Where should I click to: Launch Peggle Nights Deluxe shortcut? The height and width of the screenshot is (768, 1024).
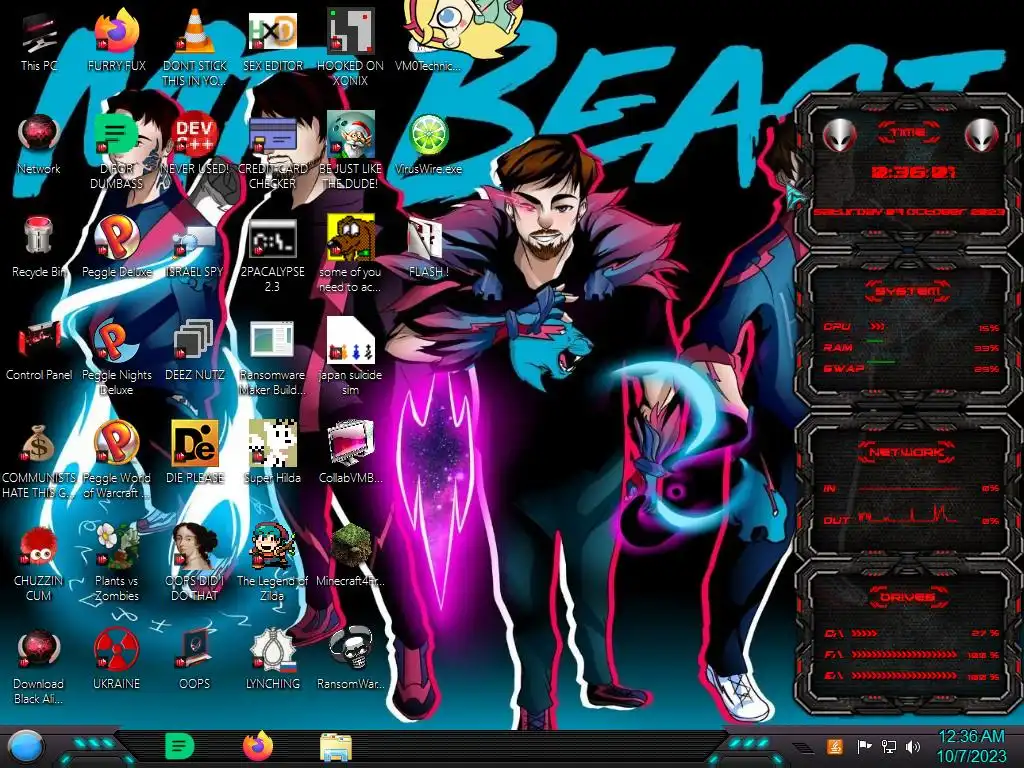coord(116,341)
